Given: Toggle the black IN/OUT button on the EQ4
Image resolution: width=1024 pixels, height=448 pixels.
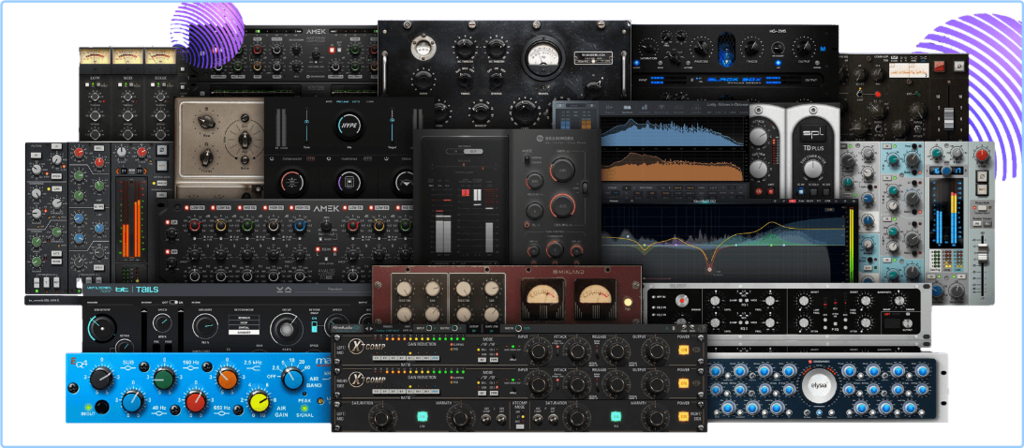Looking at the screenshot, I should tap(102, 407).
